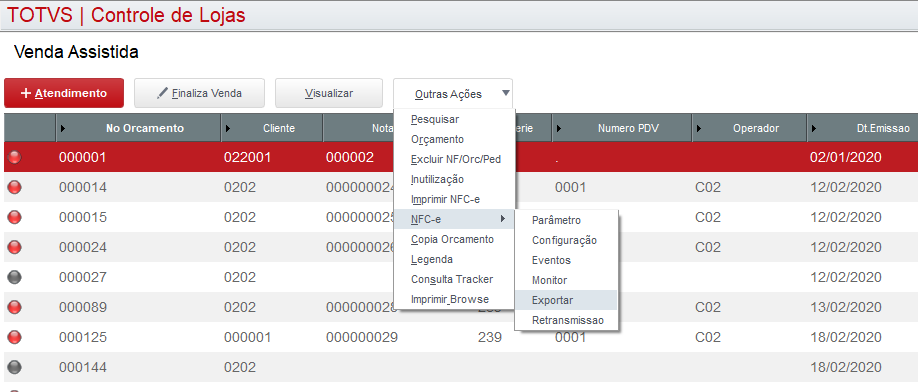Click the Finaliza Venda button
The height and width of the screenshot is (392, 918).
pyautogui.click(x=199, y=93)
